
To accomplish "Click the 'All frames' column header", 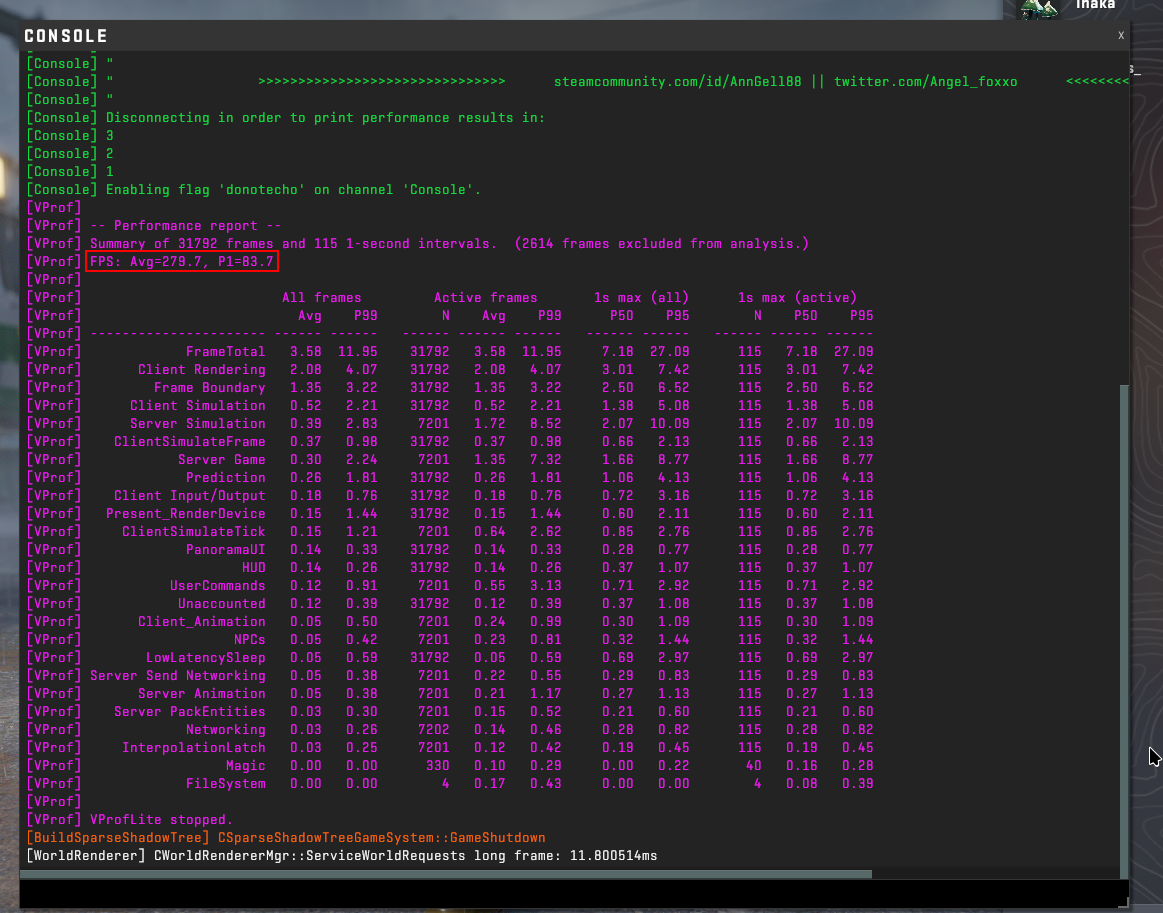I will coord(321,298).
